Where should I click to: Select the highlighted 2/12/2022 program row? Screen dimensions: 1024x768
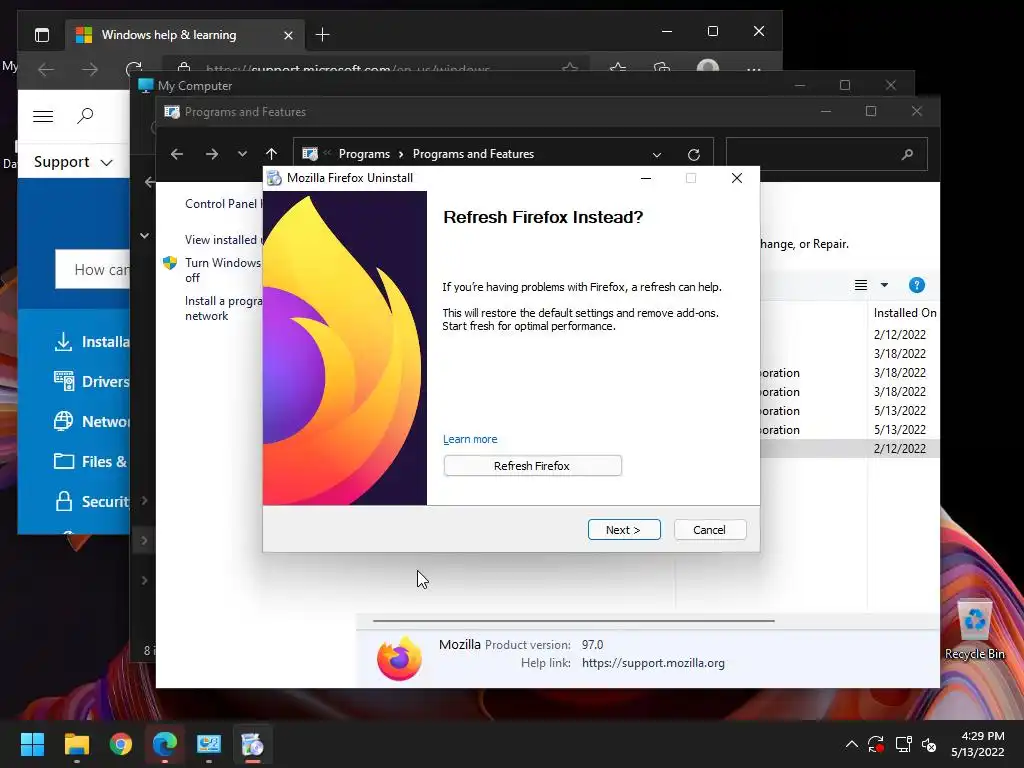pyautogui.click(x=849, y=449)
